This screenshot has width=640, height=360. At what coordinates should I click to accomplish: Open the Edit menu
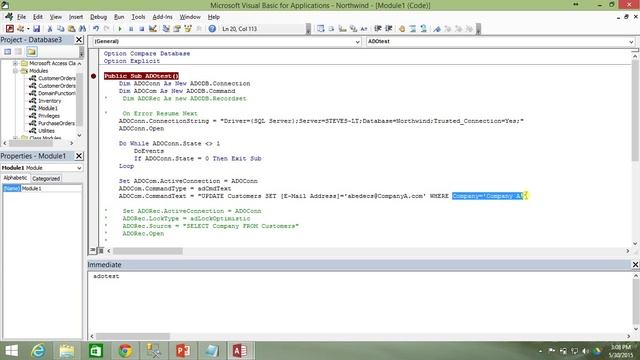(x=38, y=17)
